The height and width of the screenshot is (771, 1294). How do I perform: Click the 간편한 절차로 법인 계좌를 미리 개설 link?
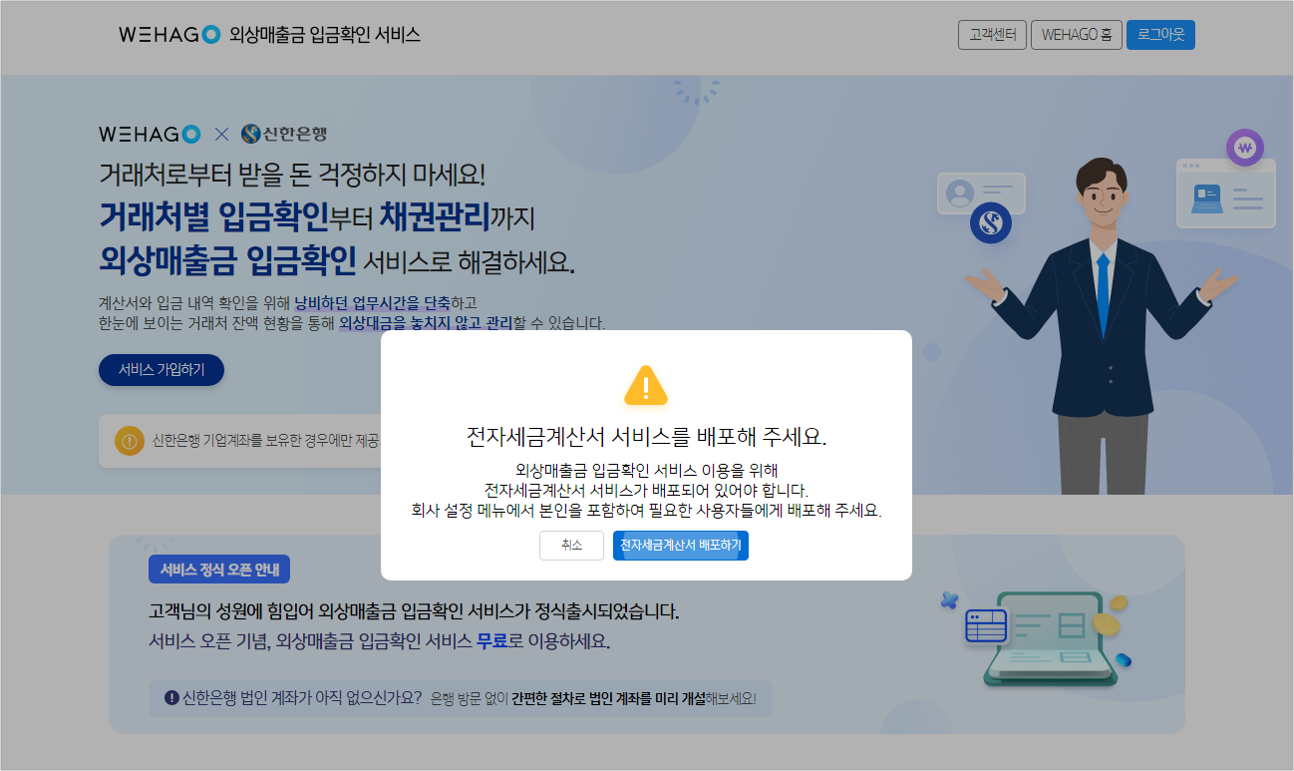click(609, 698)
